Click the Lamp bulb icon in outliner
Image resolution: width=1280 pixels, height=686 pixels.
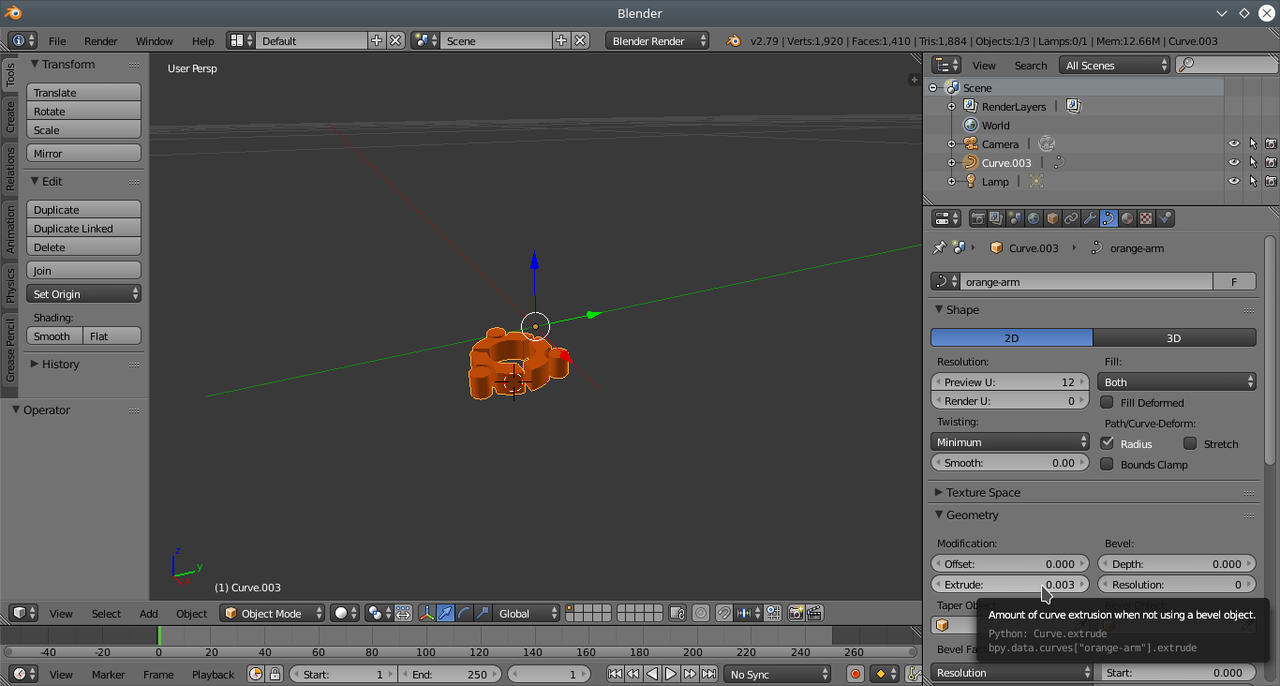(970, 181)
